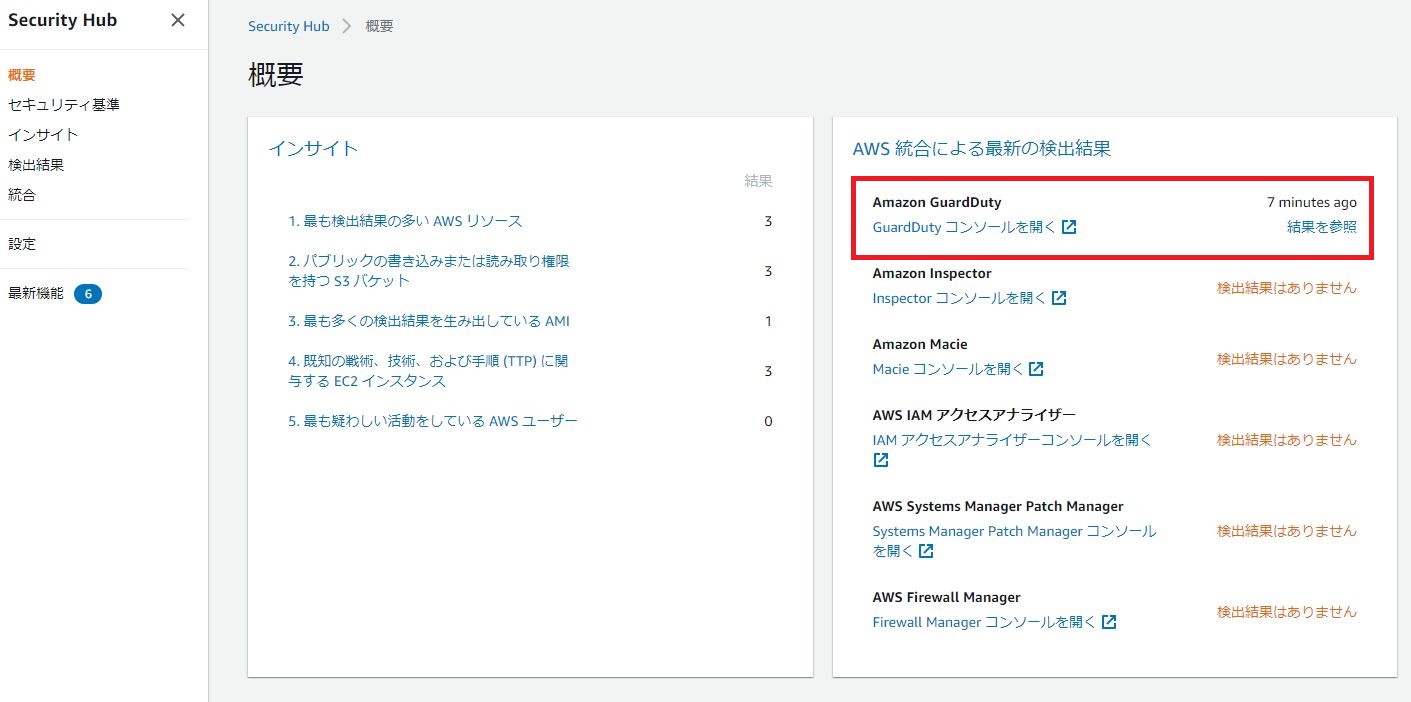This screenshot has height=702, width=1411.
Task: Open the Systems Manager Patch Manager console link
Action: [1014, 541]
